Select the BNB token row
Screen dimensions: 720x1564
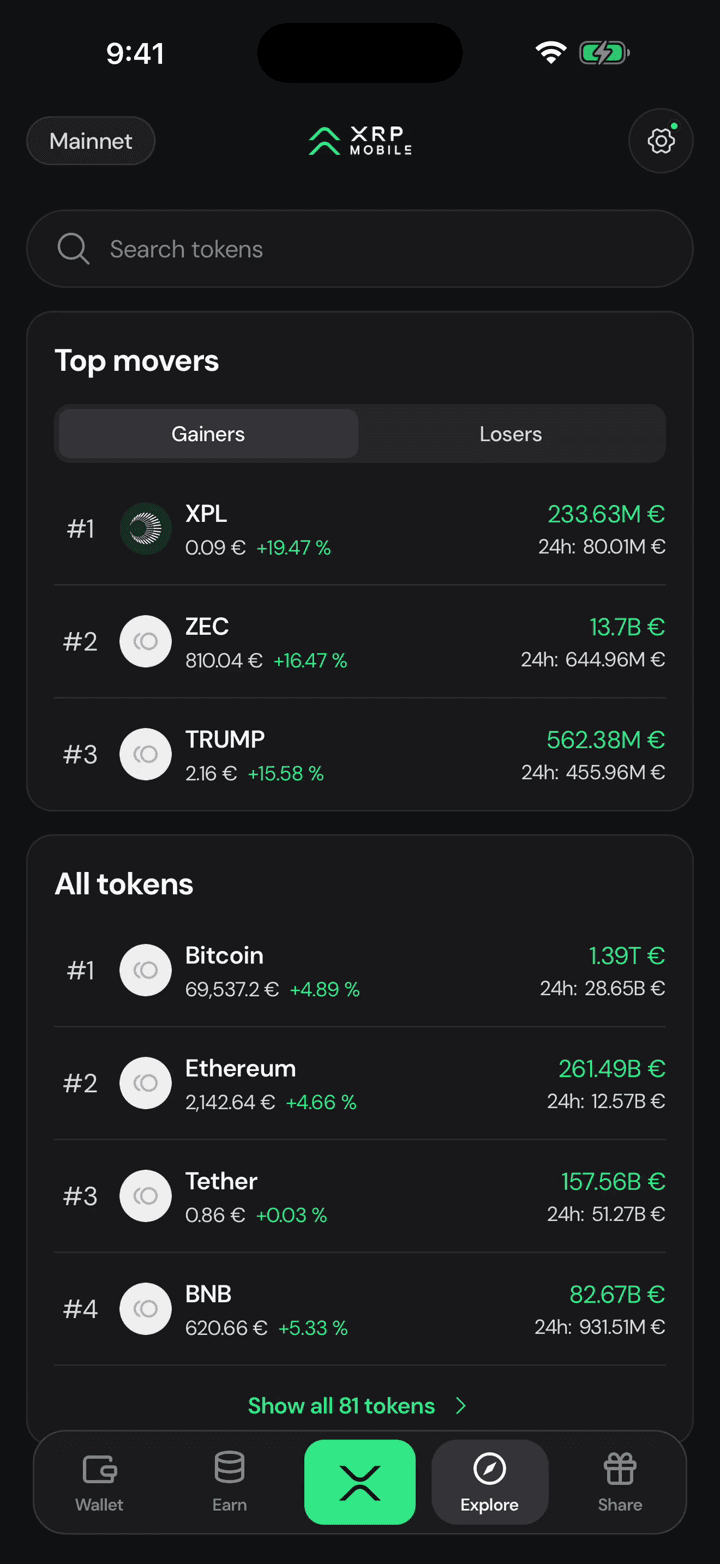pyautogui.click(x=360, y=1310)
